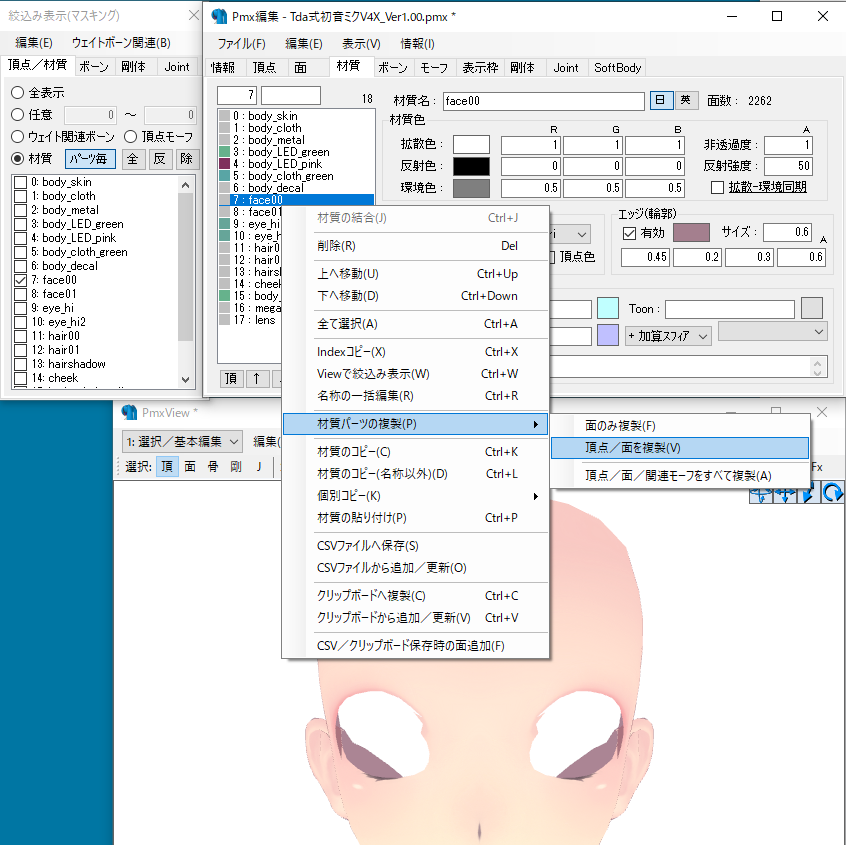Click 全て選択(A) in context menu
This screenshot has height=845, width=846.
415,324
